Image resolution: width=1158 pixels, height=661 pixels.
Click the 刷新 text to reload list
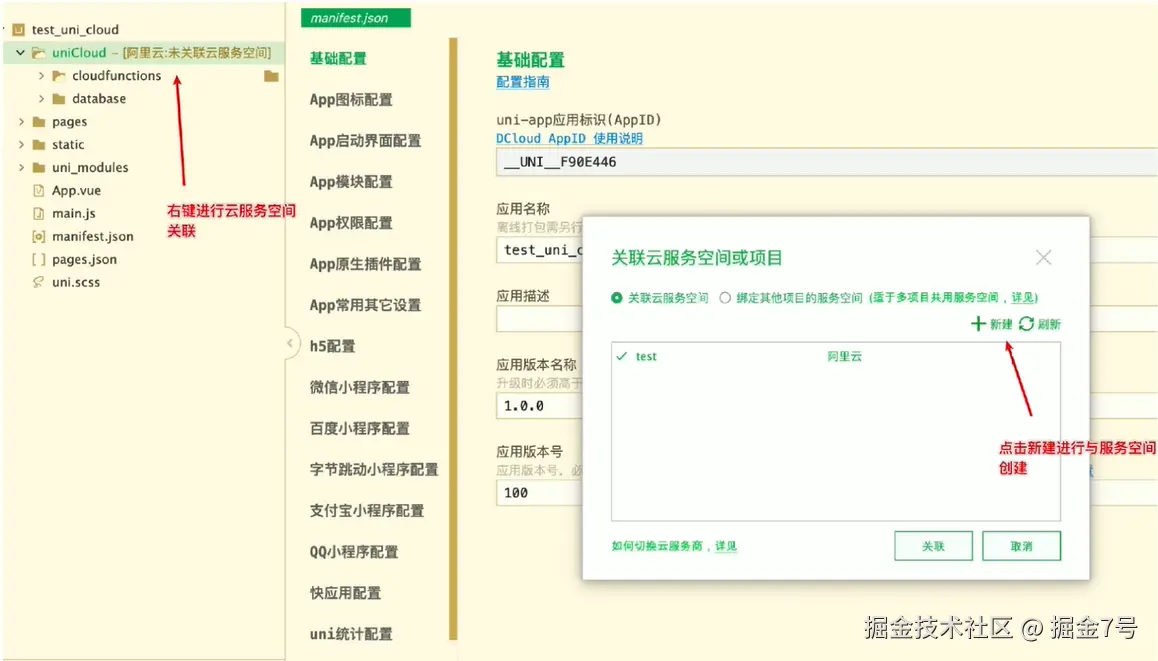pyautogui.click(x=1049, y=324)
